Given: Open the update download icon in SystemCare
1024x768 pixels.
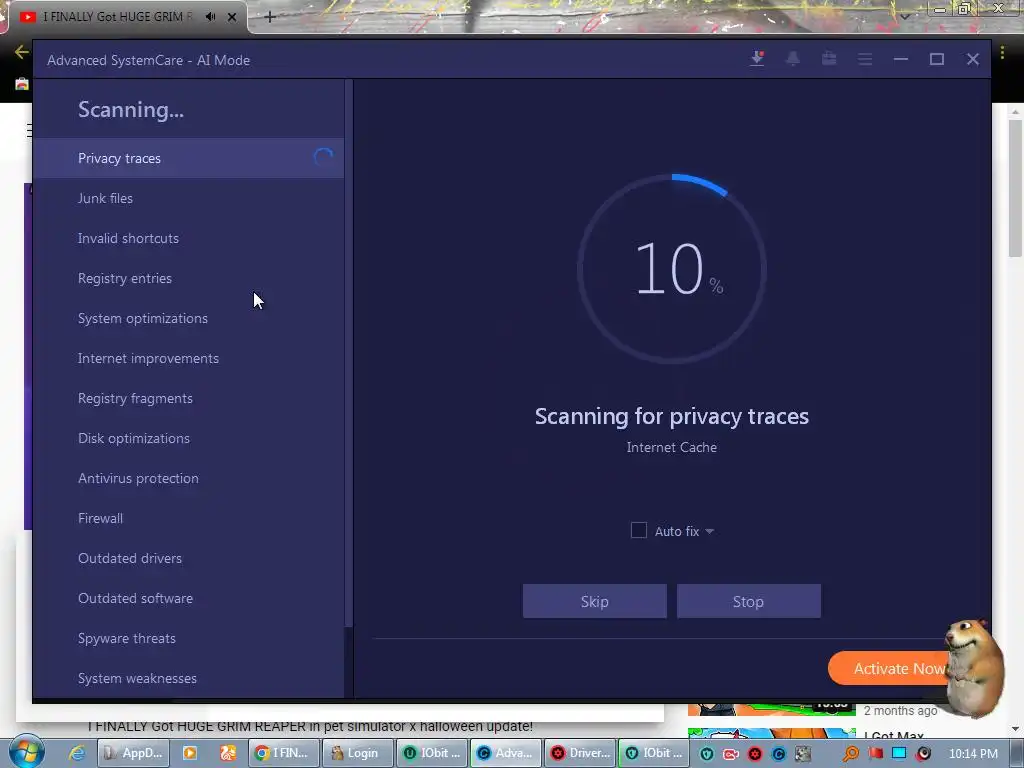Looking at the screenshot, I should 757,59.
